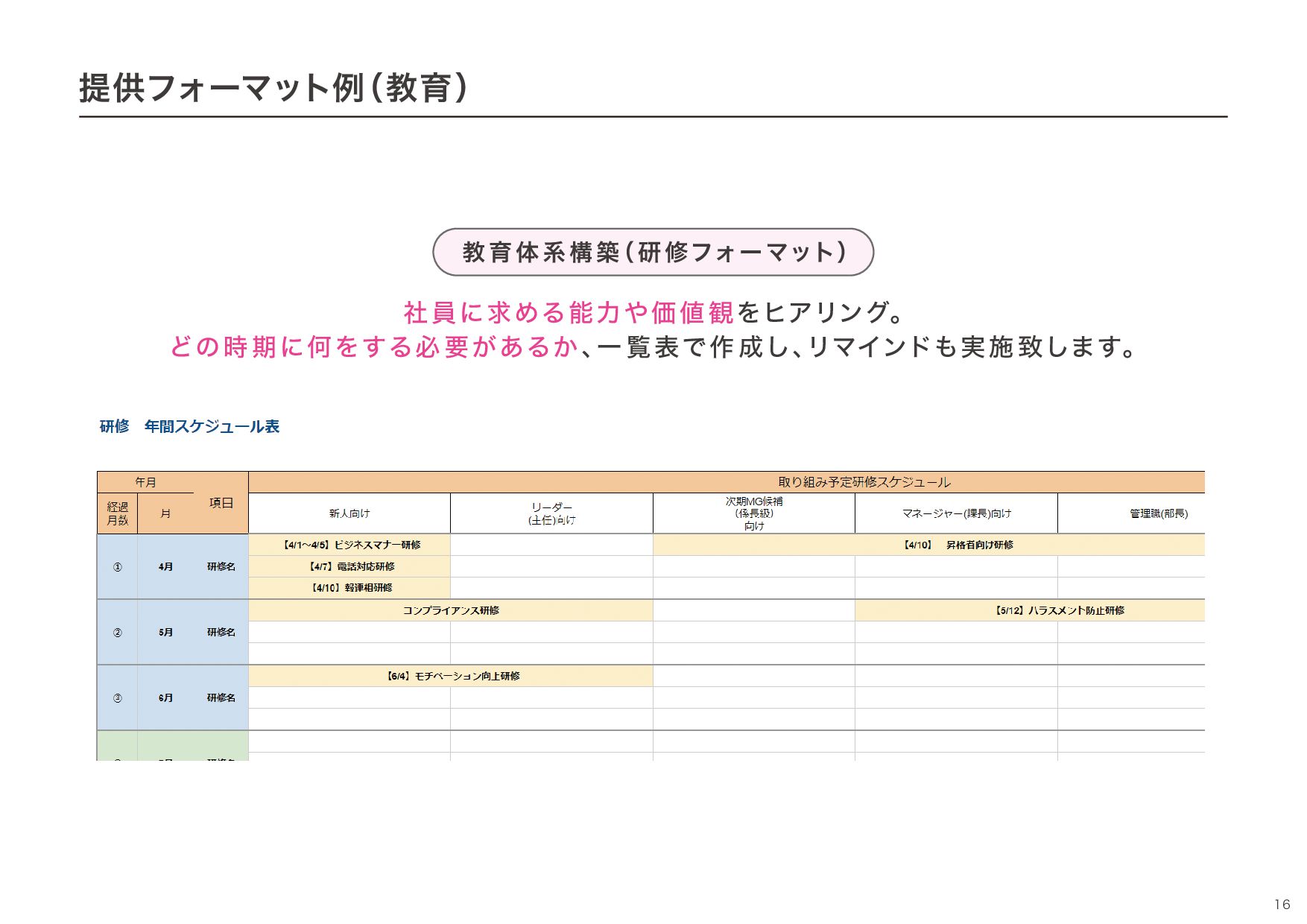Select the 新人向け column header
Screen dimensions: 1307x924
[349, 513]
